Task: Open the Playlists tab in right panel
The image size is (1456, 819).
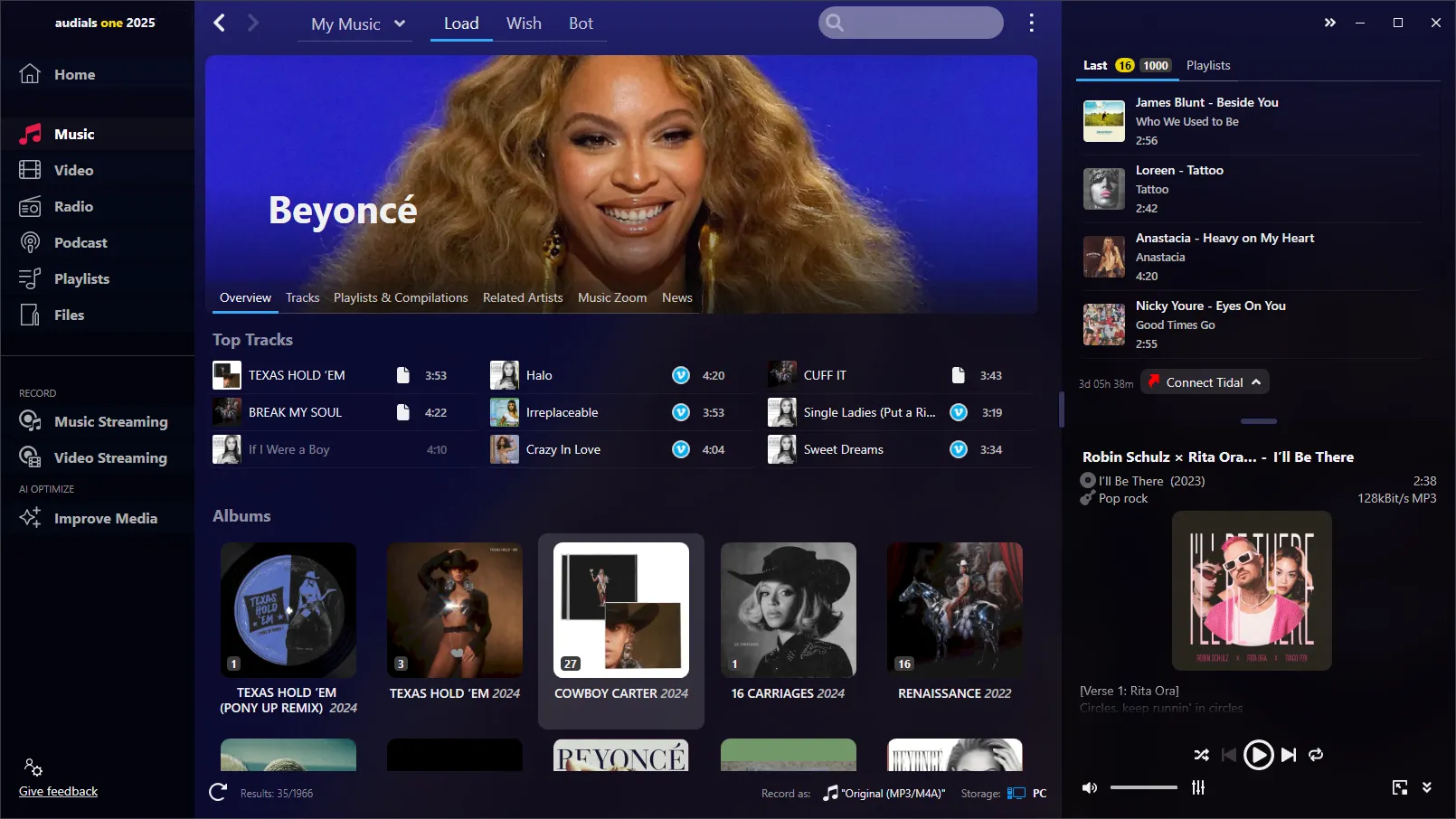Action: point(1208,65)
